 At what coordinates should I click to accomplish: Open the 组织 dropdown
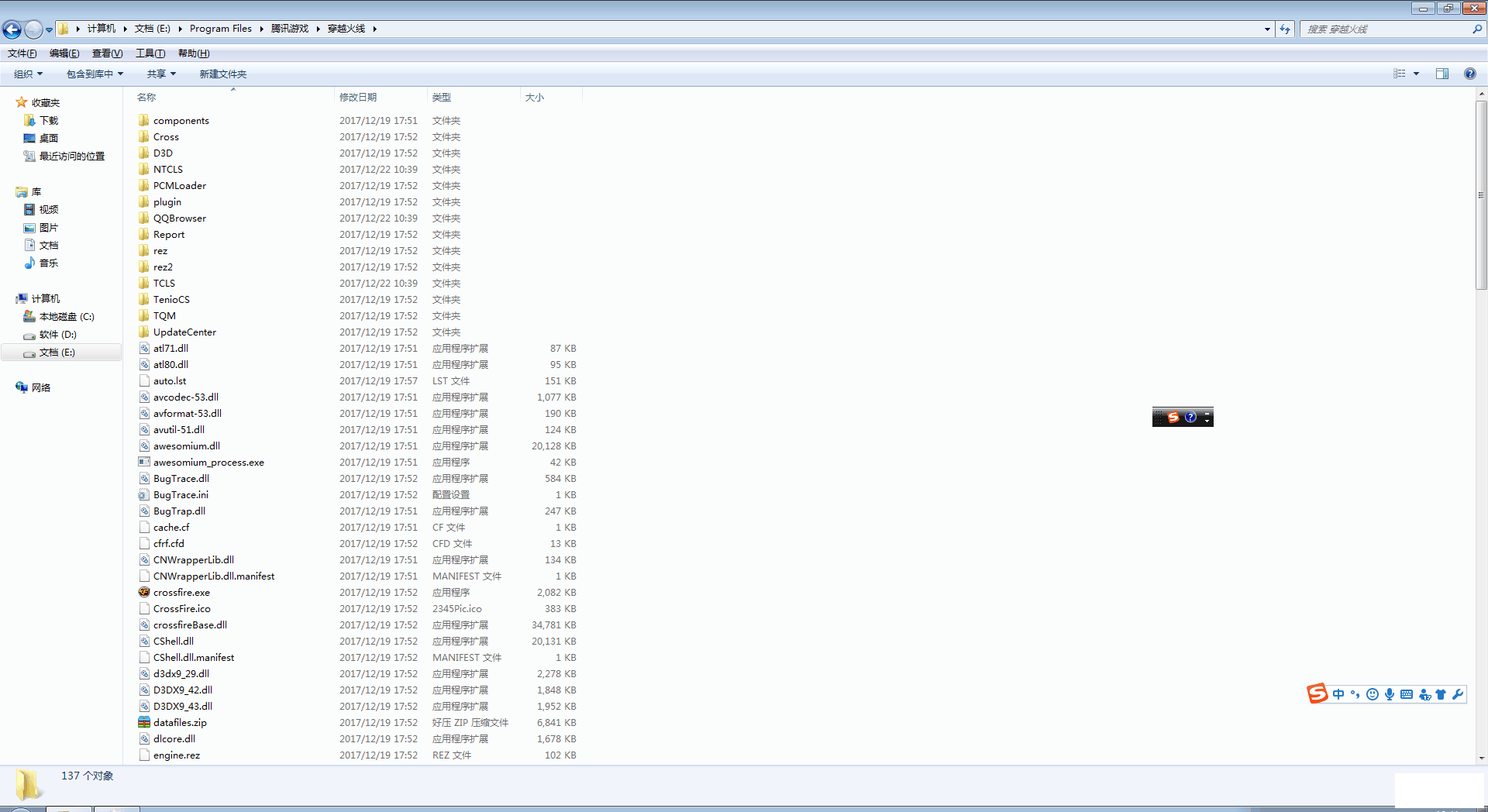(29, 74)
